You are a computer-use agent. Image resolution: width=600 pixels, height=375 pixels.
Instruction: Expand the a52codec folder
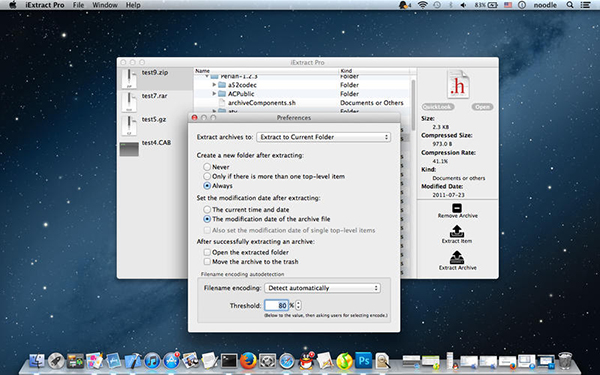[214, 85]
